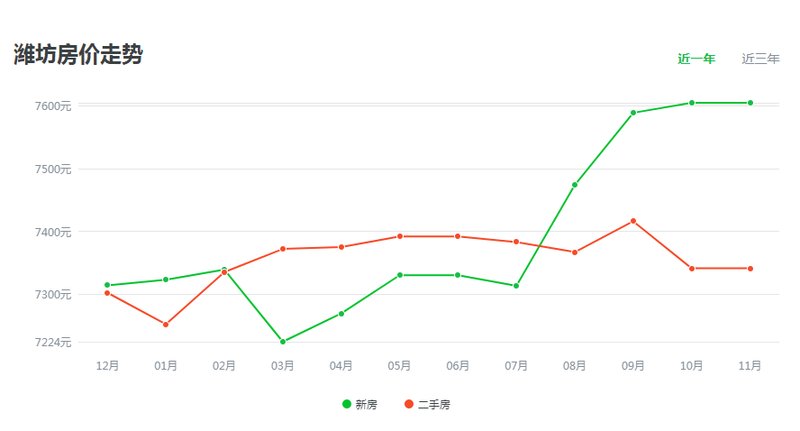Select the green 新房 point for 08月
Screen dimensions: 800x431
(575, 185)
